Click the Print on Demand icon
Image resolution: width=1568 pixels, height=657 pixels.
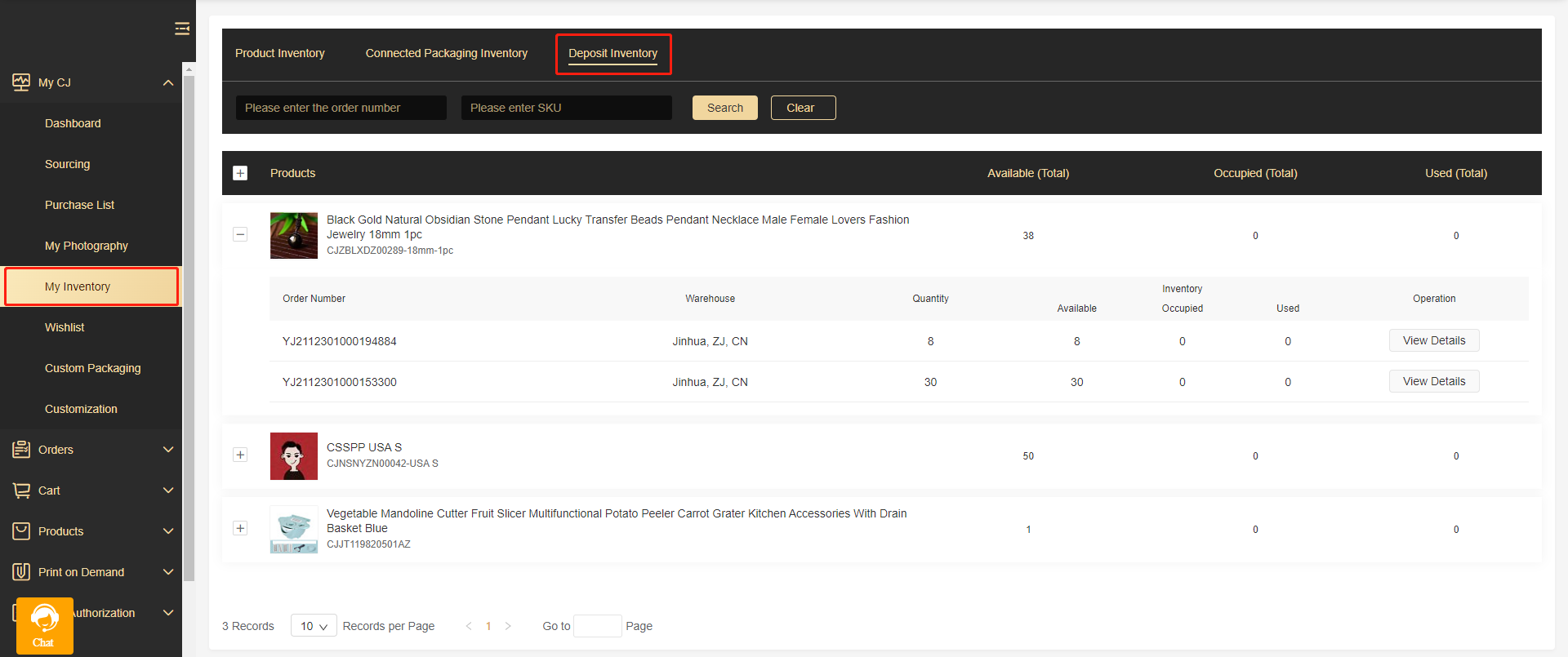pyautogui.click(x=21, y=572)
